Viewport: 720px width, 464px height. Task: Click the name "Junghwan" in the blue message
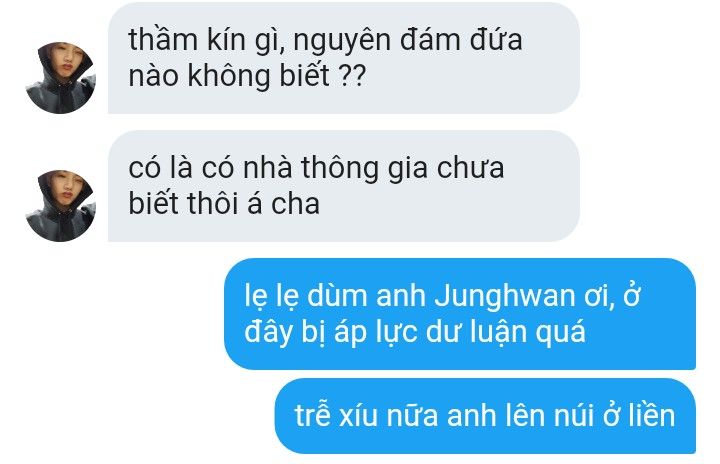(505, 297)
